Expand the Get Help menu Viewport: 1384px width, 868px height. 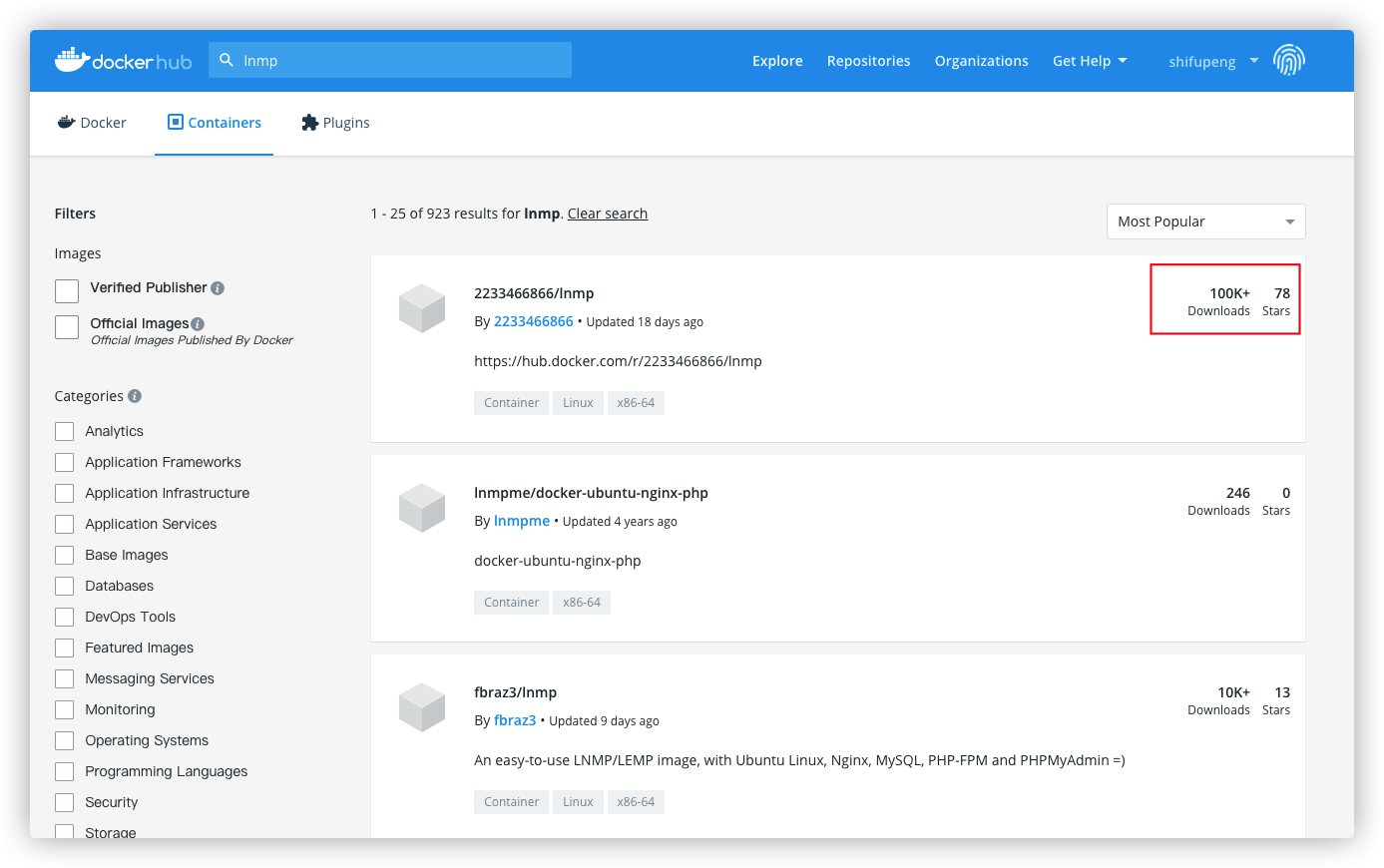point(1090,61)
